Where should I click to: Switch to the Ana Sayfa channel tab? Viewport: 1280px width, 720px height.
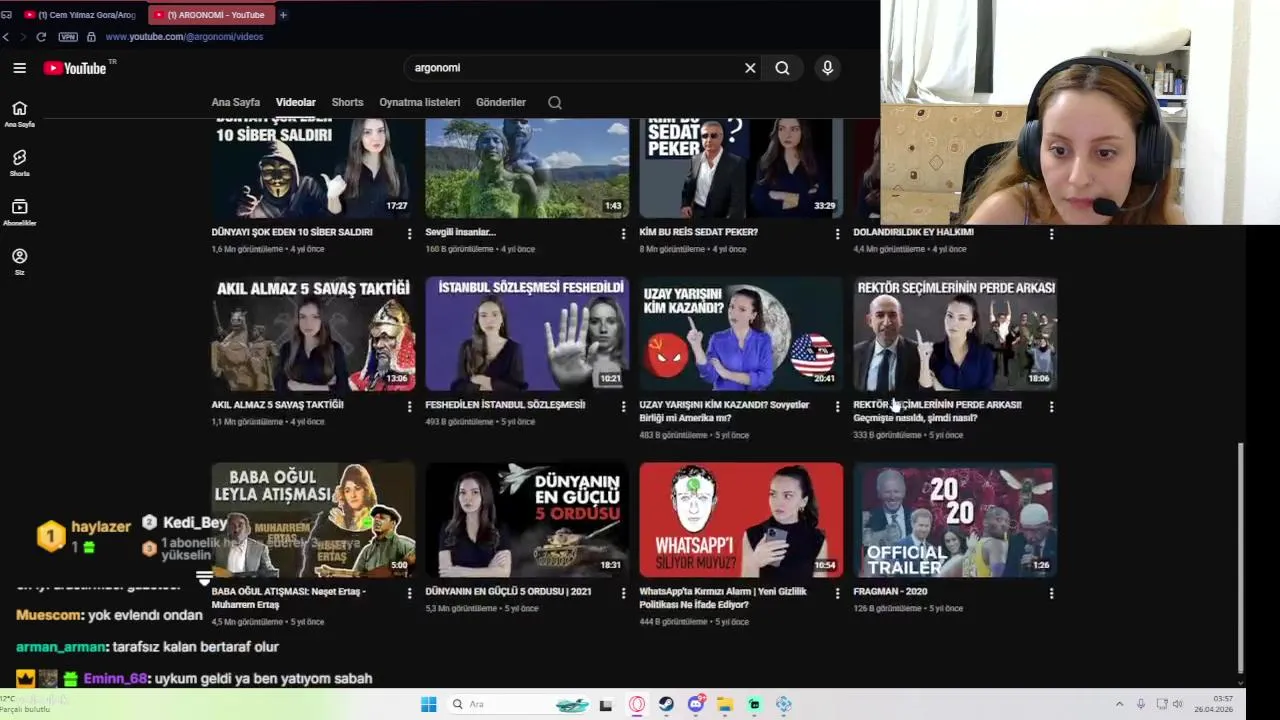click(x=235, y=102)
